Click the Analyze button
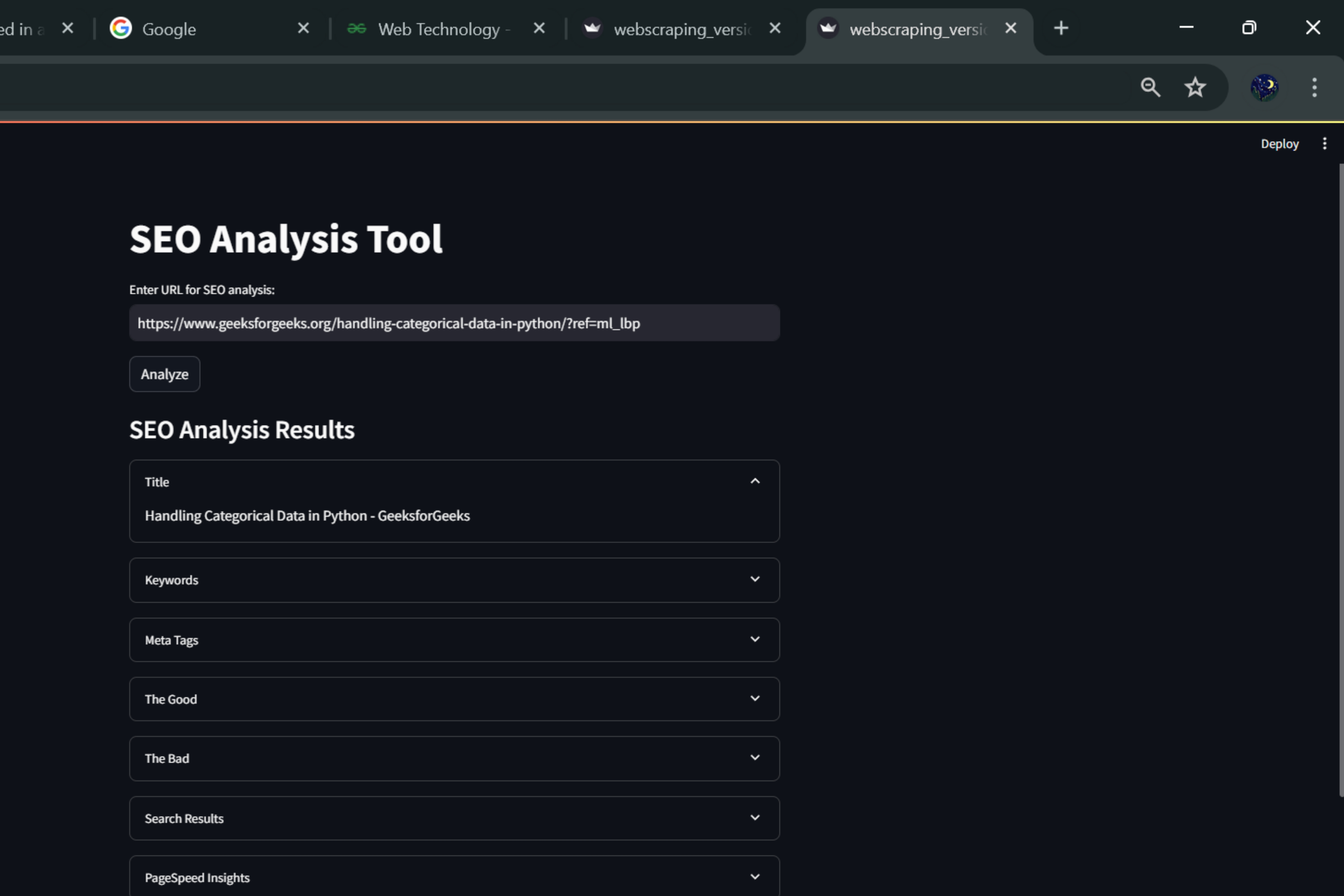 [x=165, y=374]
